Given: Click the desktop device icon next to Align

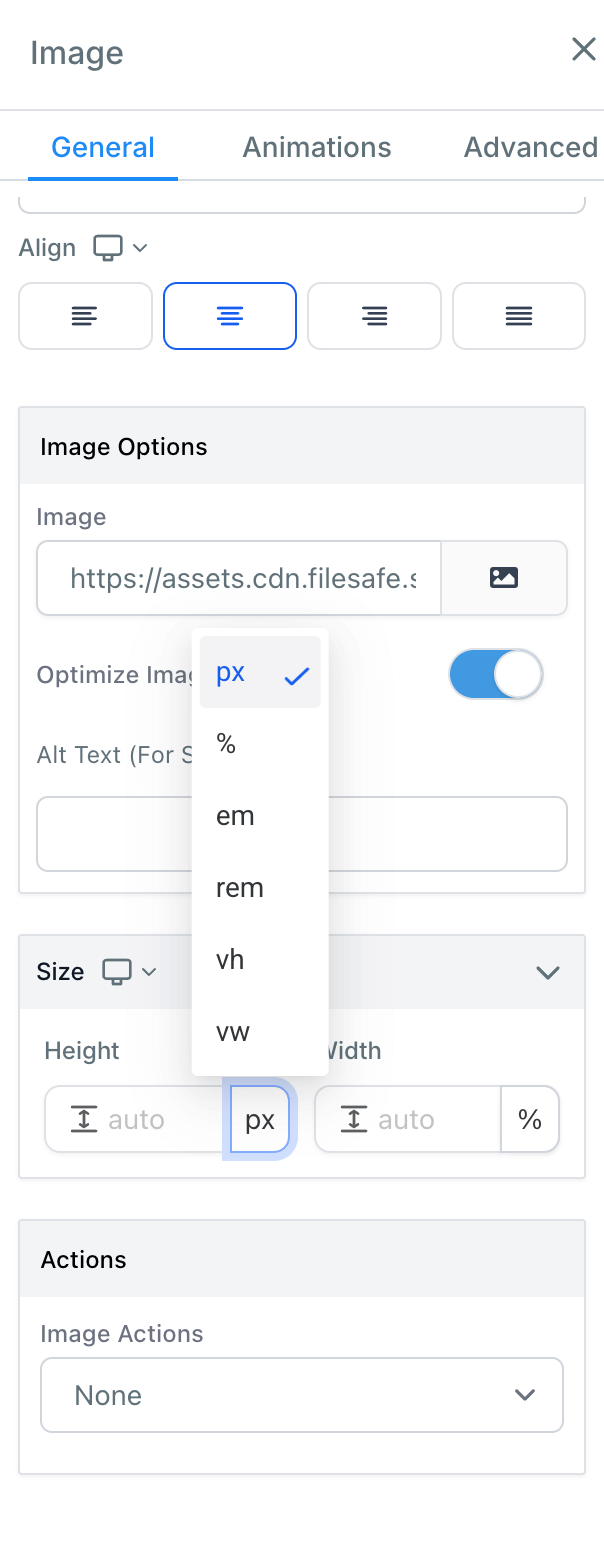Looking at the screenshot, I should [x=108, y=247].
